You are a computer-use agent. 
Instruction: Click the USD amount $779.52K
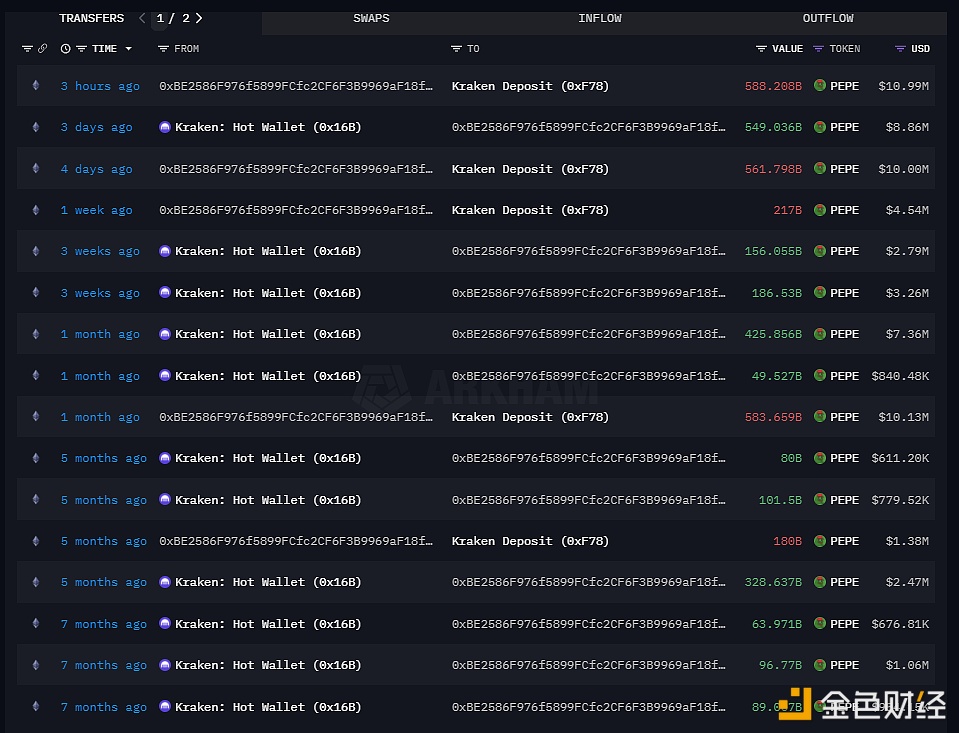[900, 500]
